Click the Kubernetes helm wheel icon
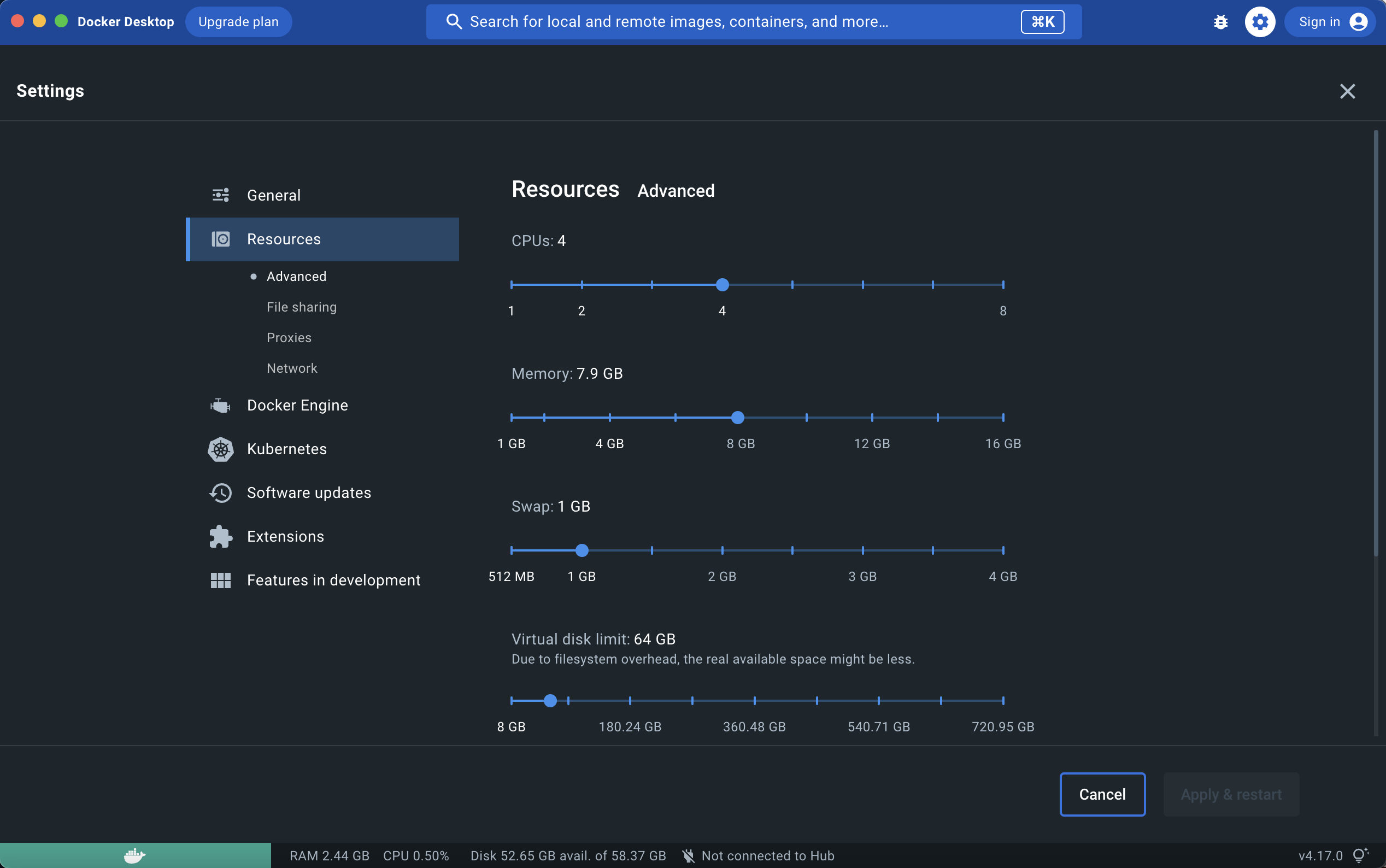Screen dimensions: 1386x868 (220, 449)
